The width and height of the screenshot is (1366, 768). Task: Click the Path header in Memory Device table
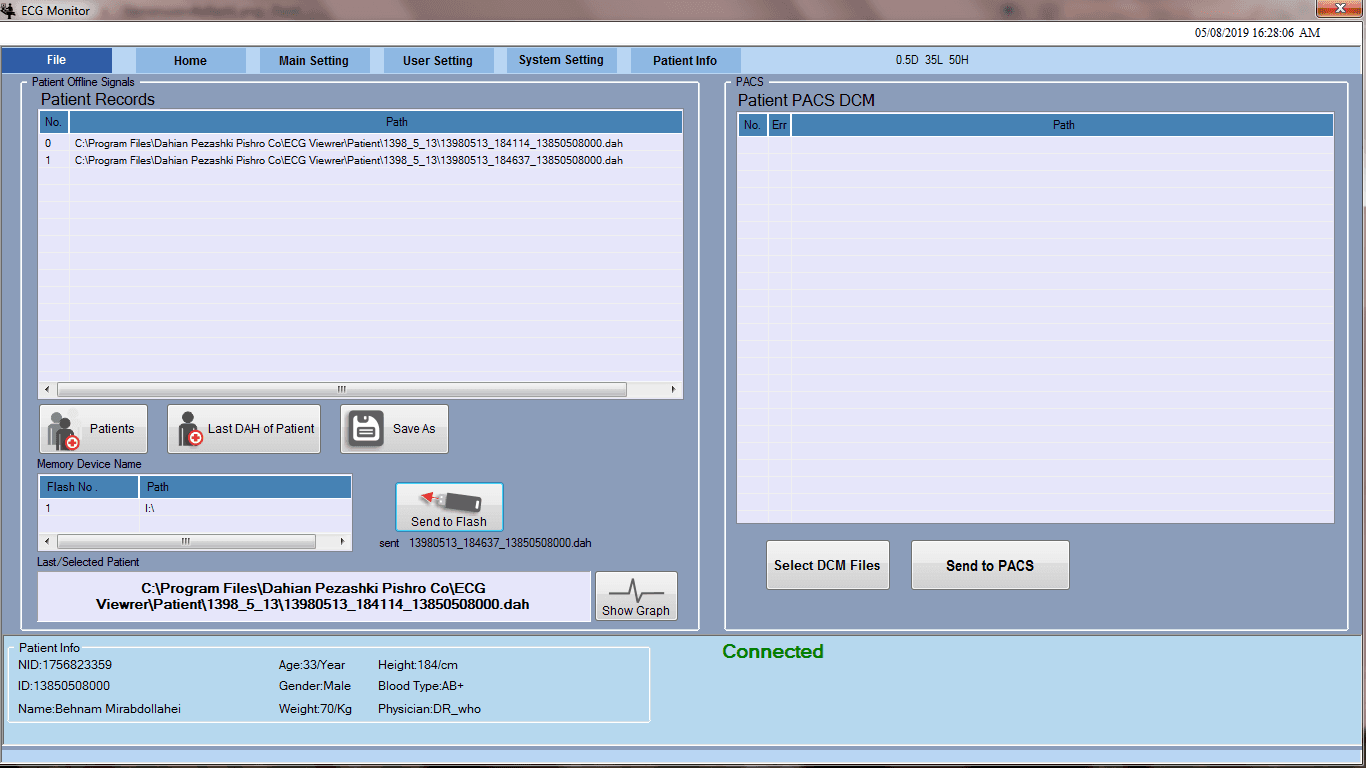(x=245, y=487)
